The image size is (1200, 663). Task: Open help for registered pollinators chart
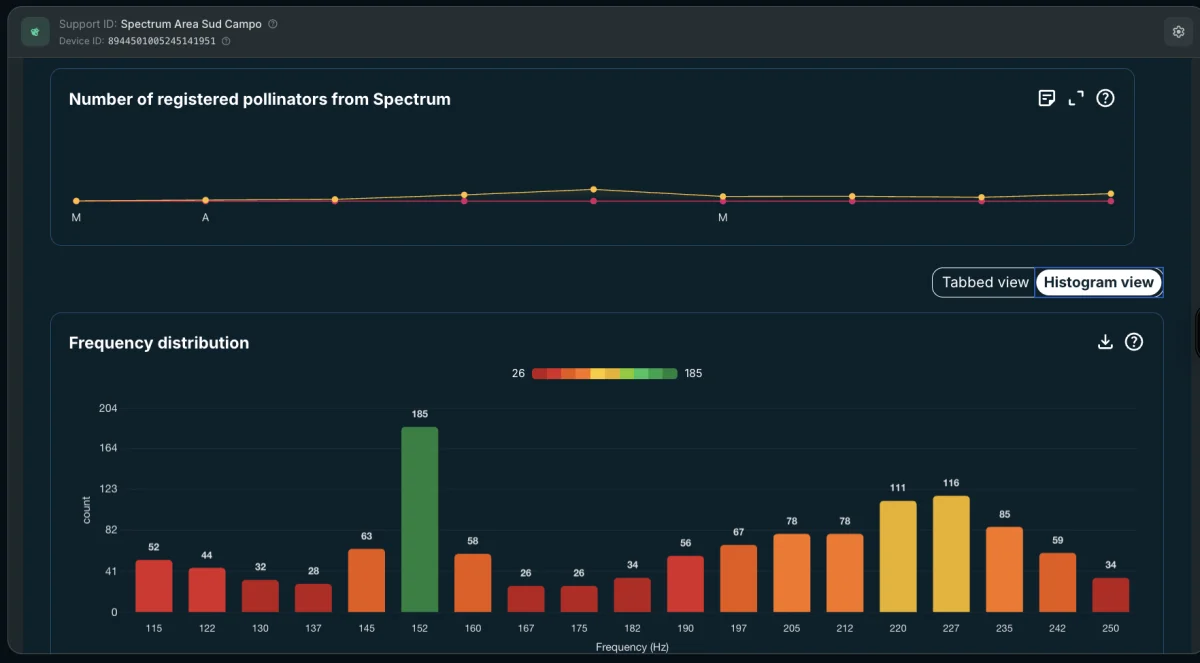(1105, 98)
